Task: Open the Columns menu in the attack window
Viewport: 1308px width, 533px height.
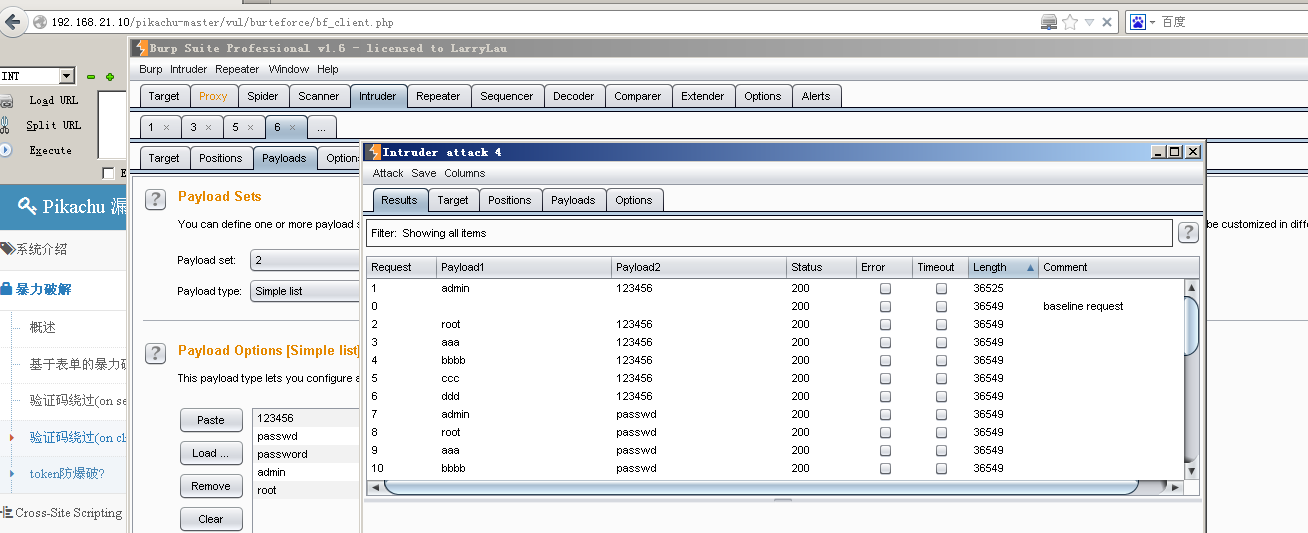Action: coord(465,173)
